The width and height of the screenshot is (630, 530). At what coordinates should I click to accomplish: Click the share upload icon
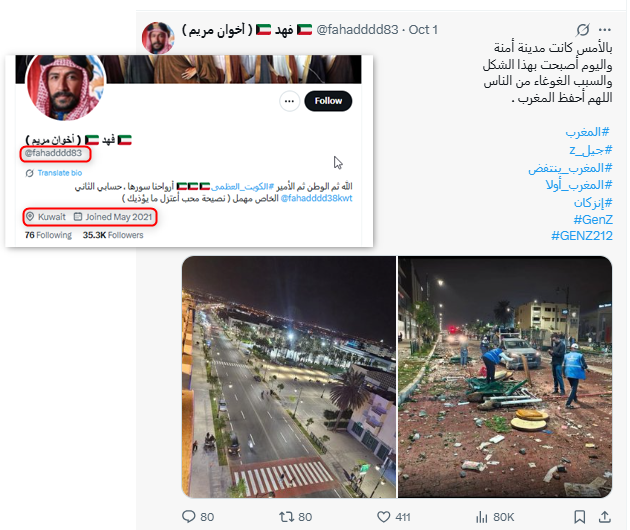(x=605, y=516)
